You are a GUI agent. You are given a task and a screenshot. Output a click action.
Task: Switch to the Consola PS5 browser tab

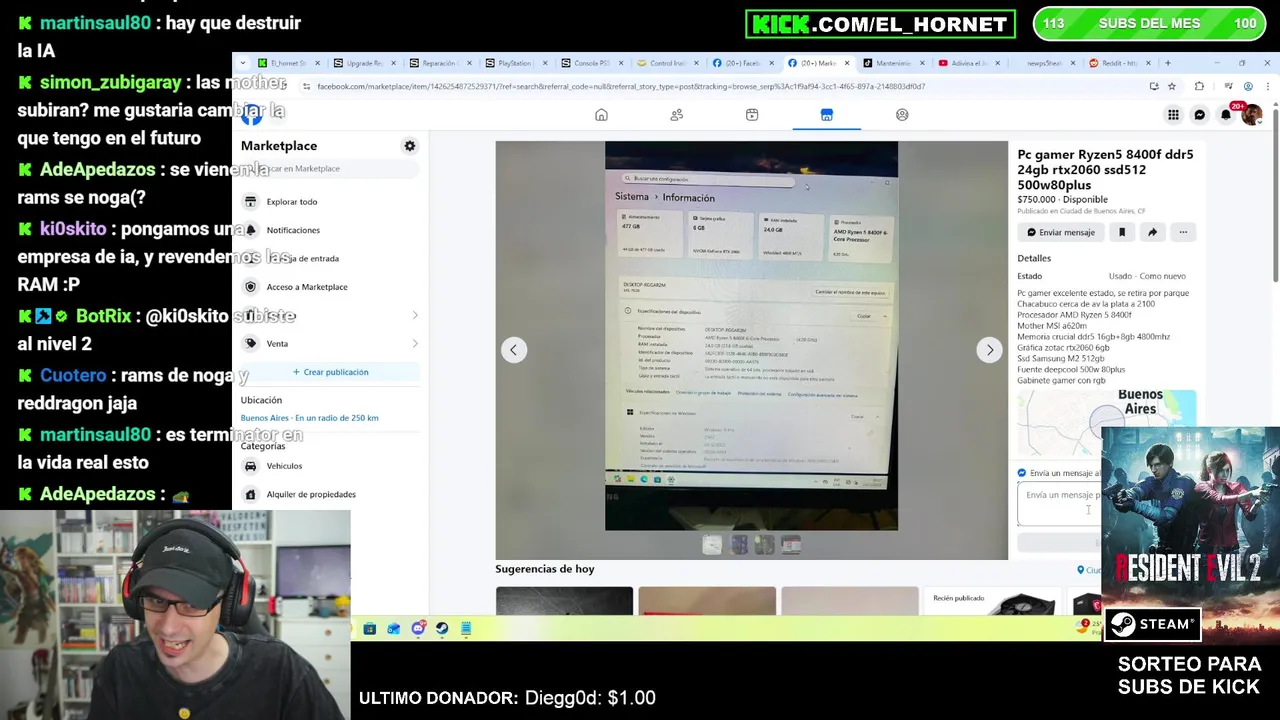coord(592,63)
